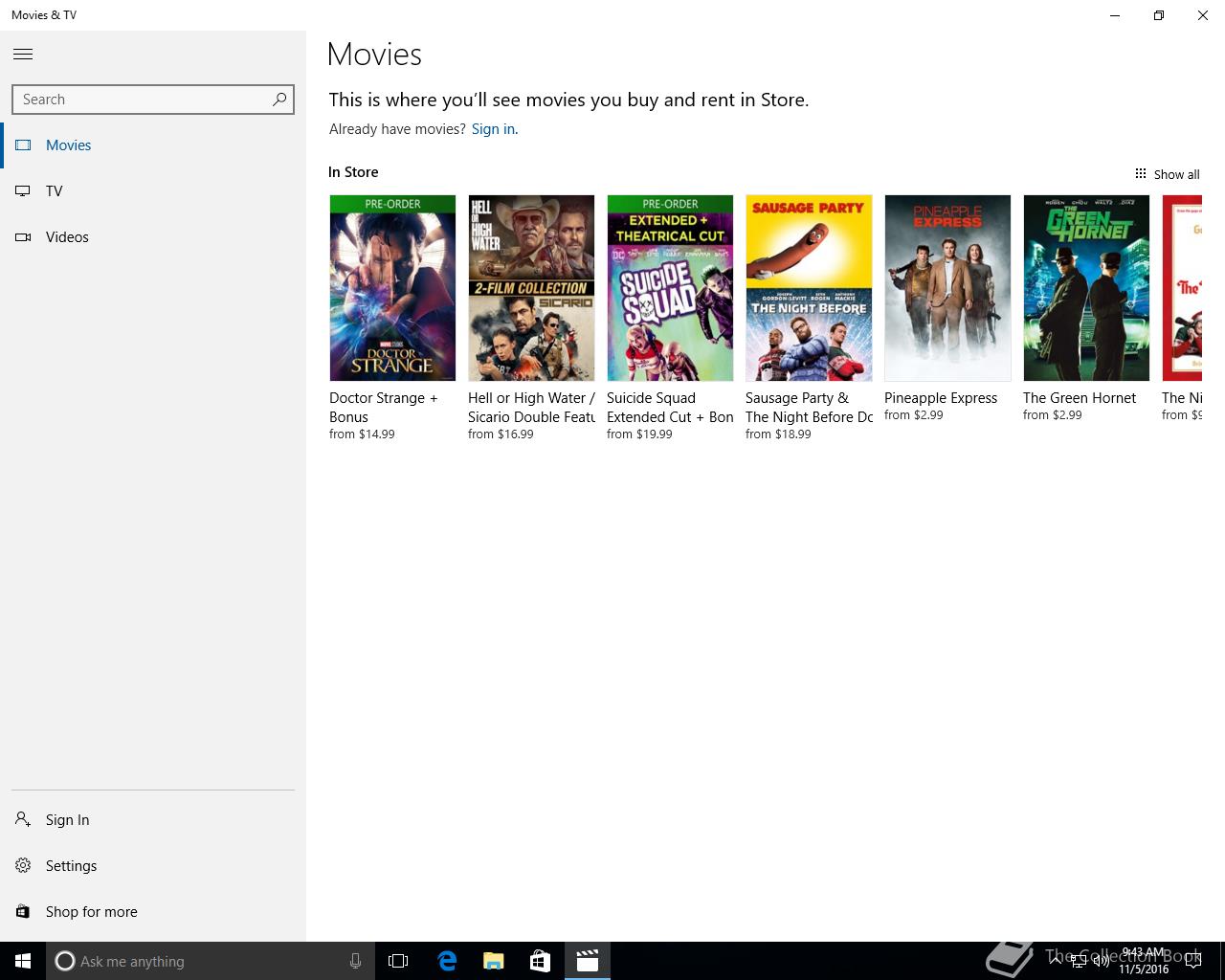Open the Suicide Squad poster
The image size is (1225, 980).
coord(670,288)
